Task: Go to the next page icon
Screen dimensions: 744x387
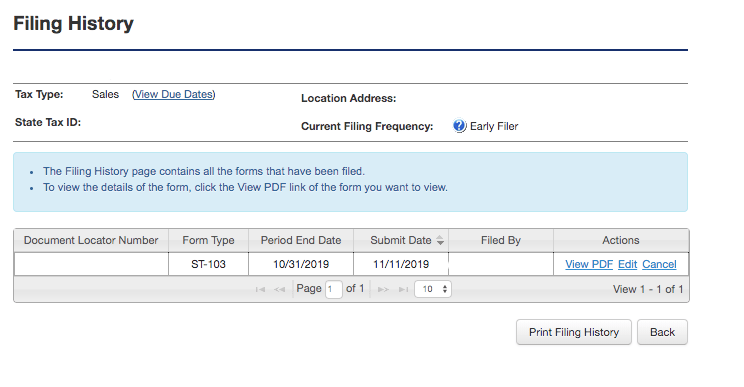Action: coord(383,289)
